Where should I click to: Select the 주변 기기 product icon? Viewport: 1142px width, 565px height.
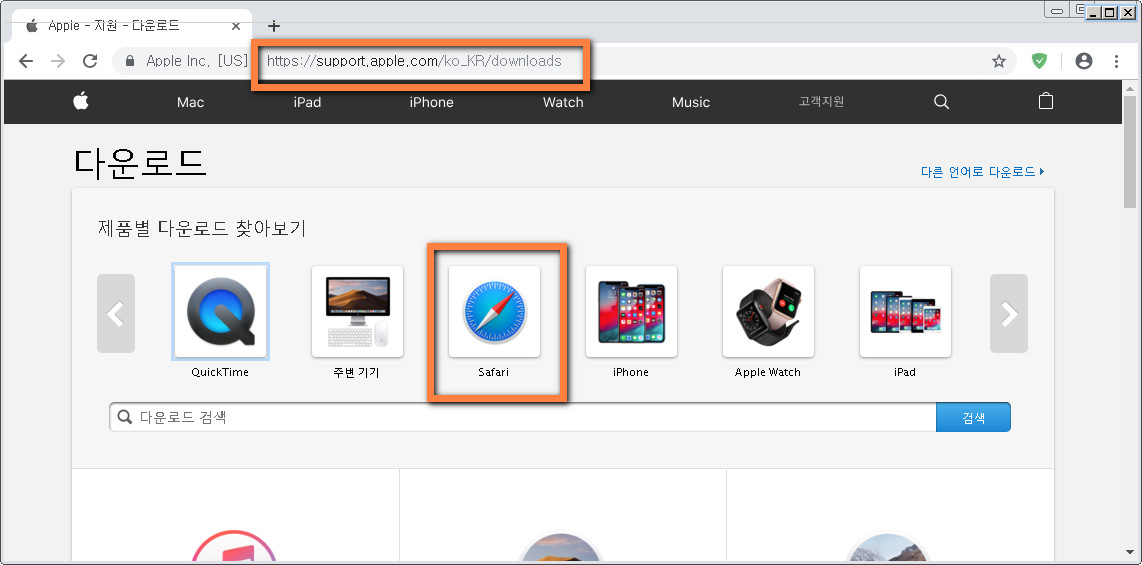click(358, 312)
